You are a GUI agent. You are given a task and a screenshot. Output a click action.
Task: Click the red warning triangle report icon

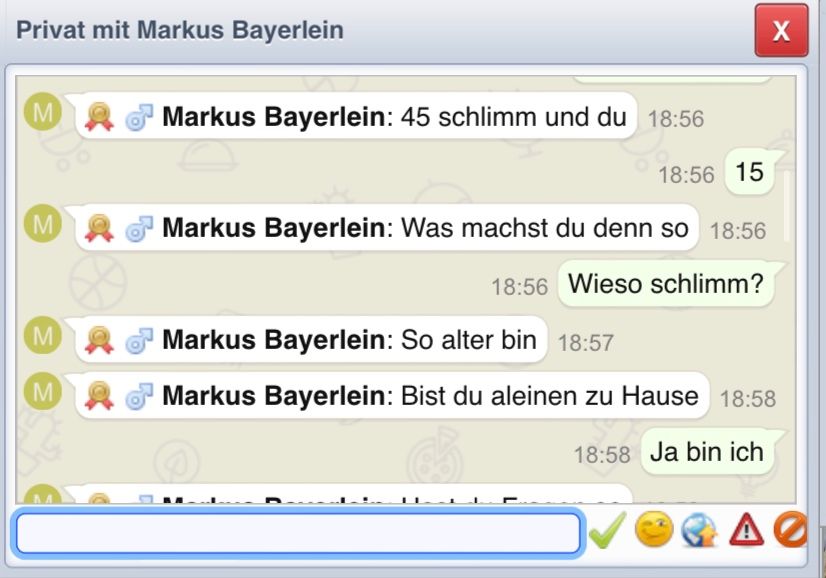746,530
